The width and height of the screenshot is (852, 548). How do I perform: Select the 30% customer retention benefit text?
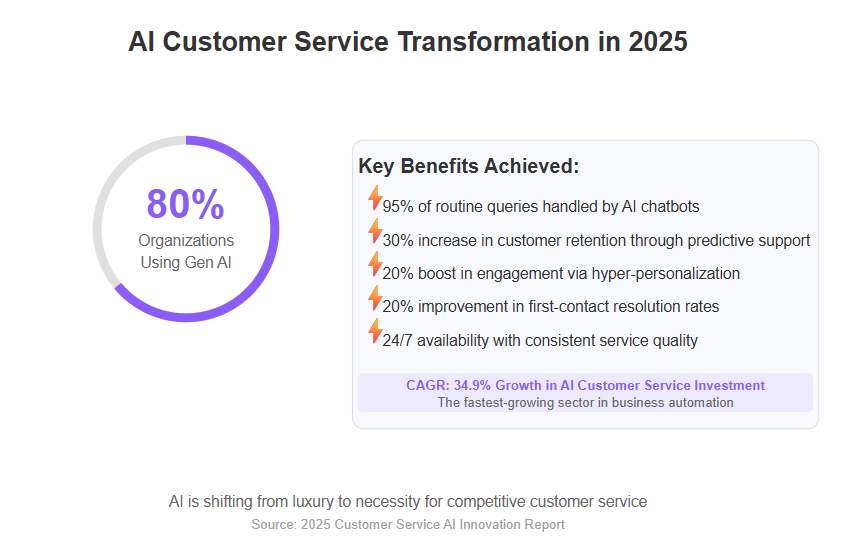tap(596, 240)
